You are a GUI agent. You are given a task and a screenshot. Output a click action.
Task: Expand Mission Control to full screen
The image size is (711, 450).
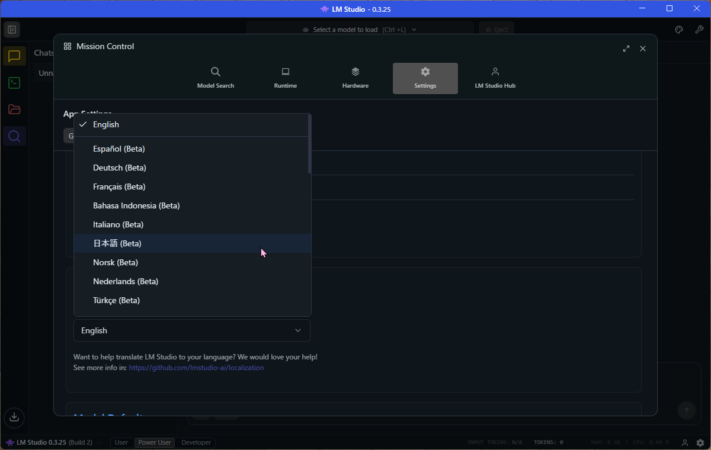[x=626, y=49]
